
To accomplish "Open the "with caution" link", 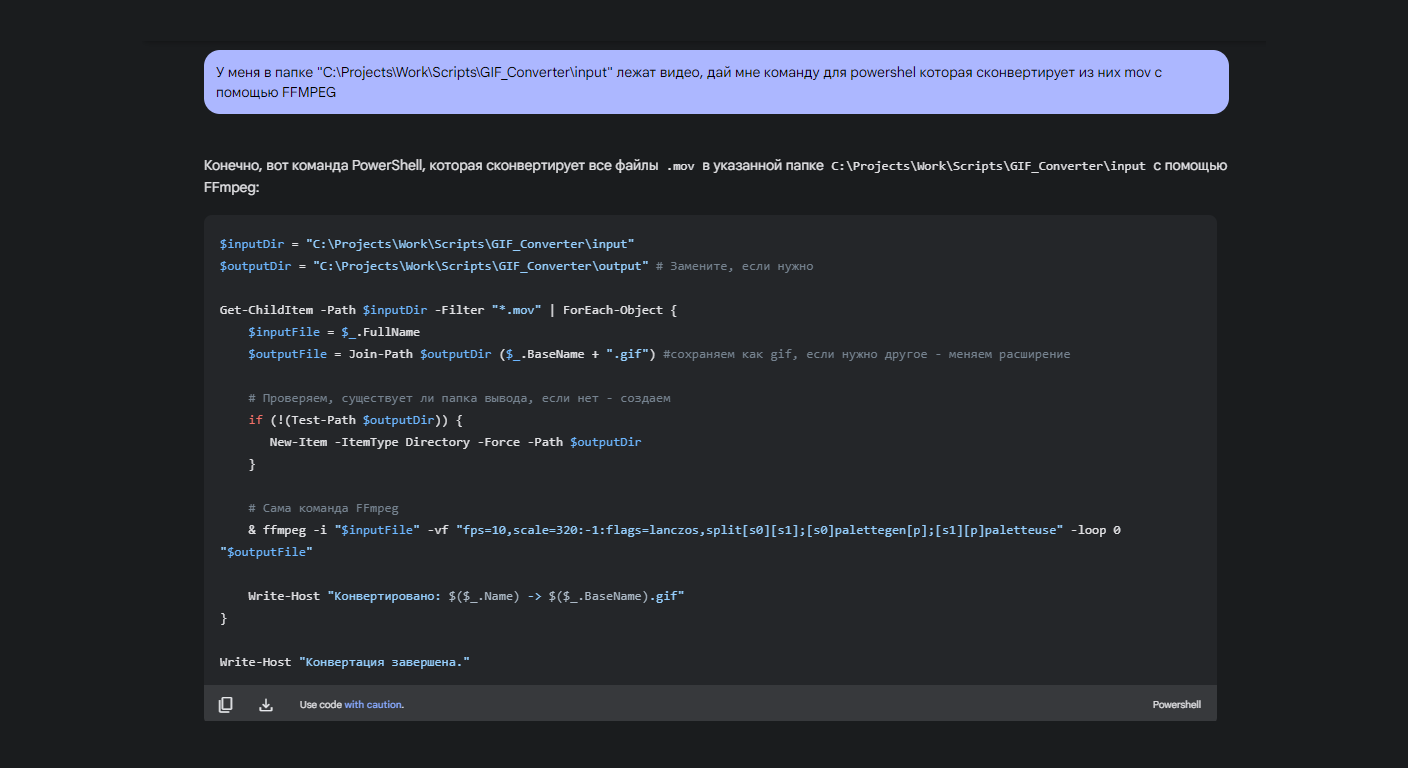I will coord(373,705).
